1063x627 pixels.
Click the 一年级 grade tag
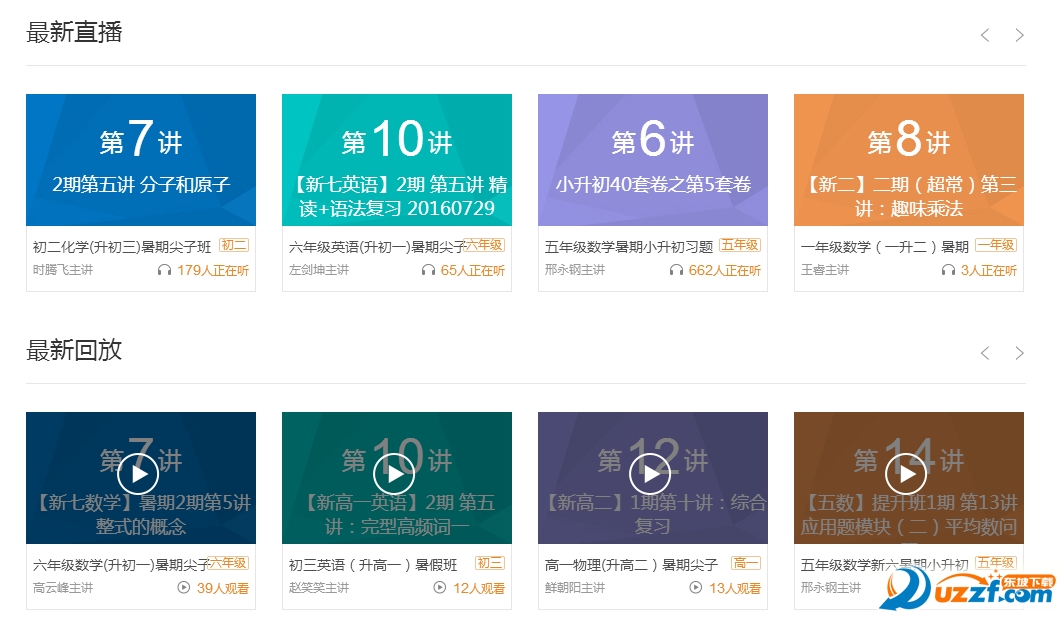(996, 245)
